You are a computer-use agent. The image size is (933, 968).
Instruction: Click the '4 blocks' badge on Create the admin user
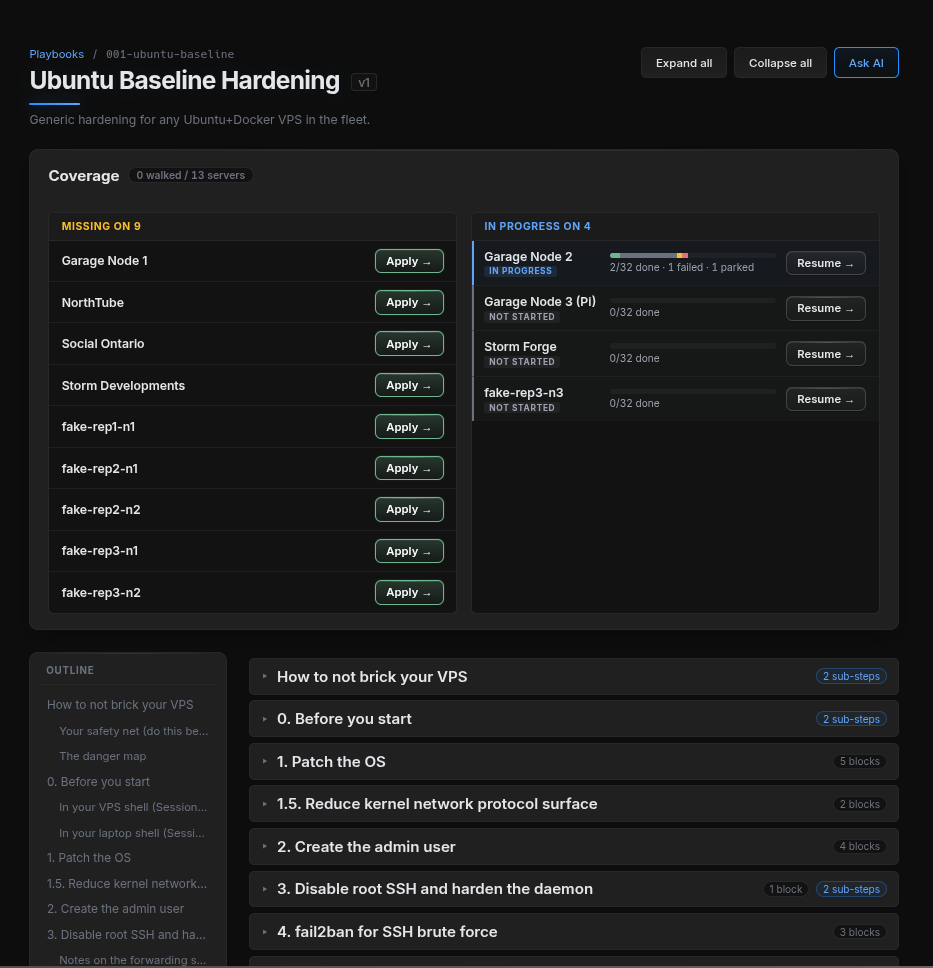pyautogui.click(x=859, y=847)
